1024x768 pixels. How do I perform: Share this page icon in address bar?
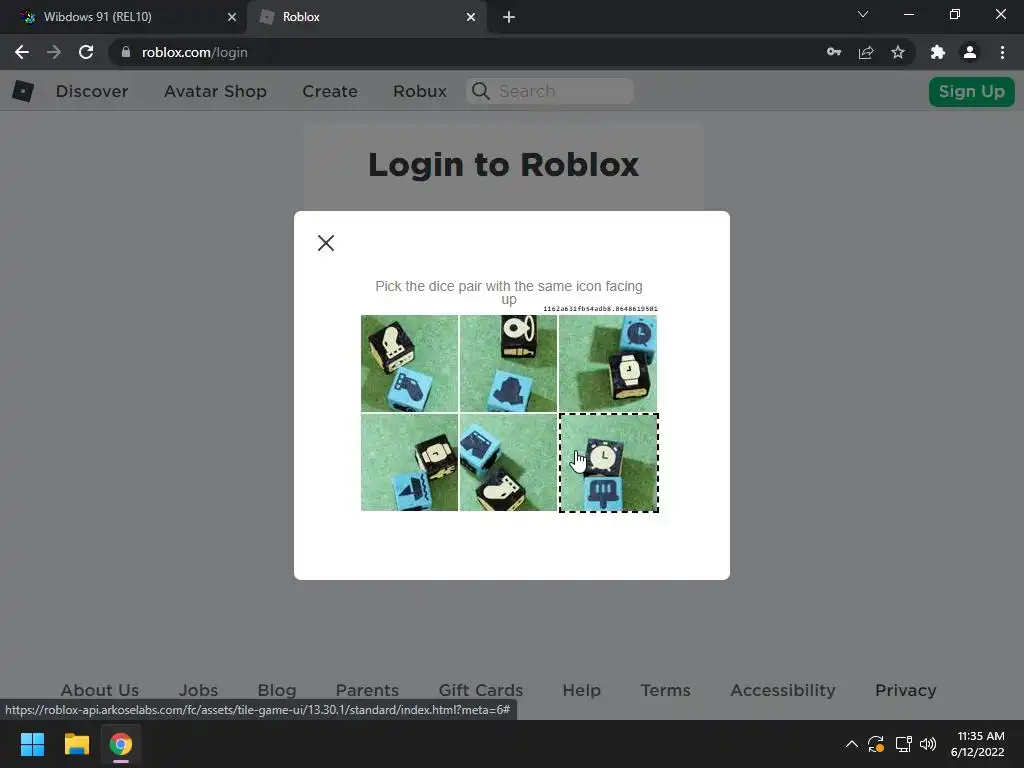866,52
